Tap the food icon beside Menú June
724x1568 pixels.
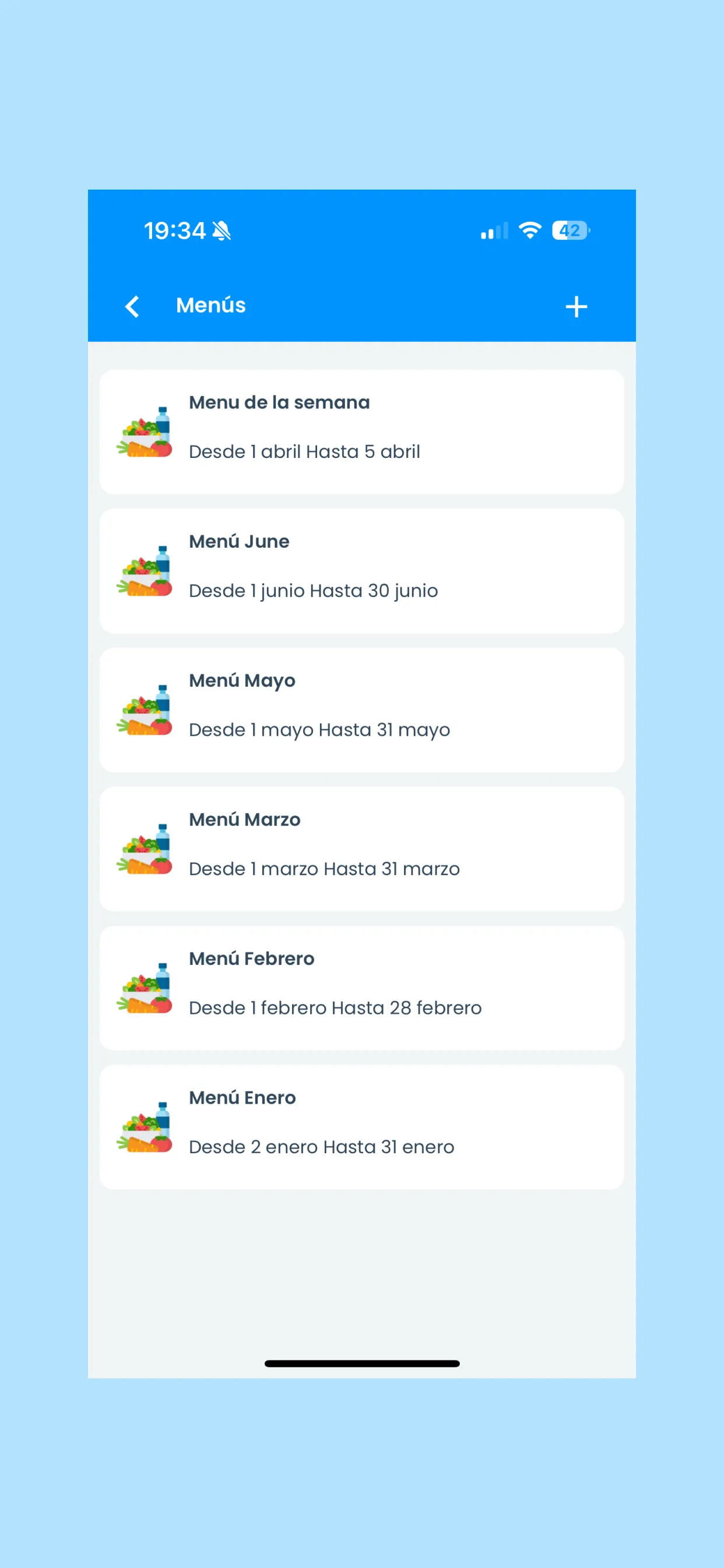145,571
